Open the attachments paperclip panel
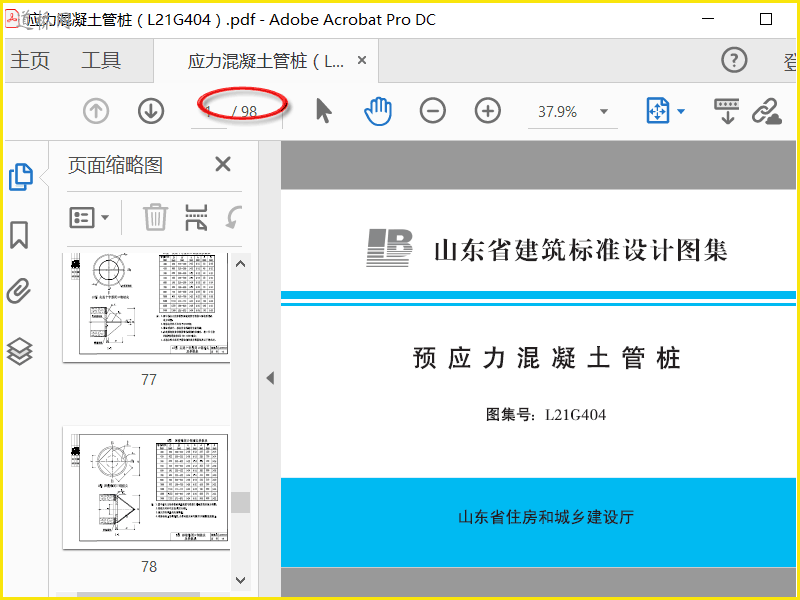The width and height of the screenshot is (800, 600). (x=19, y=291)
